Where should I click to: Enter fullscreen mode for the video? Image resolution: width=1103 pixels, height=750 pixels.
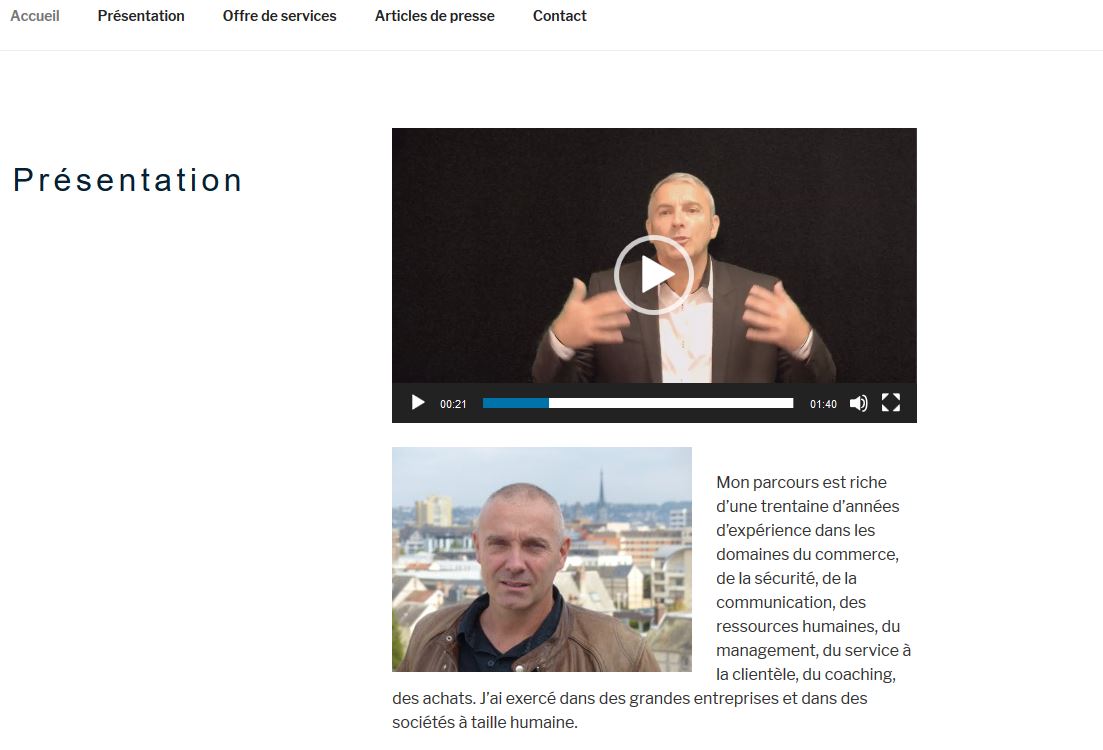click(x=891, y=402)
